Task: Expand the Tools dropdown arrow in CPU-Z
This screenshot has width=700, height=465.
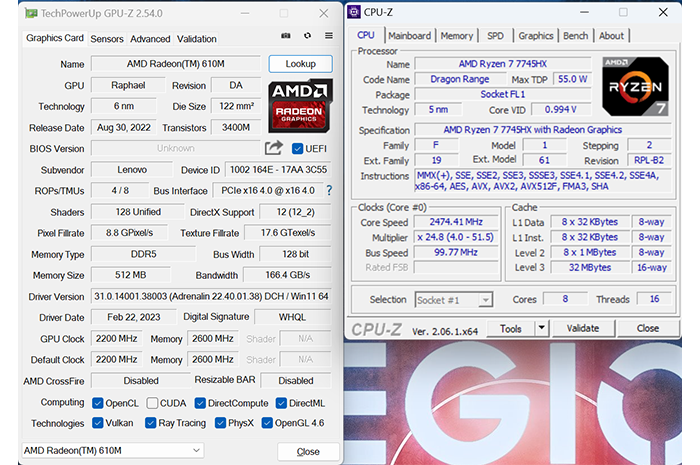Action: click(542, 328)
